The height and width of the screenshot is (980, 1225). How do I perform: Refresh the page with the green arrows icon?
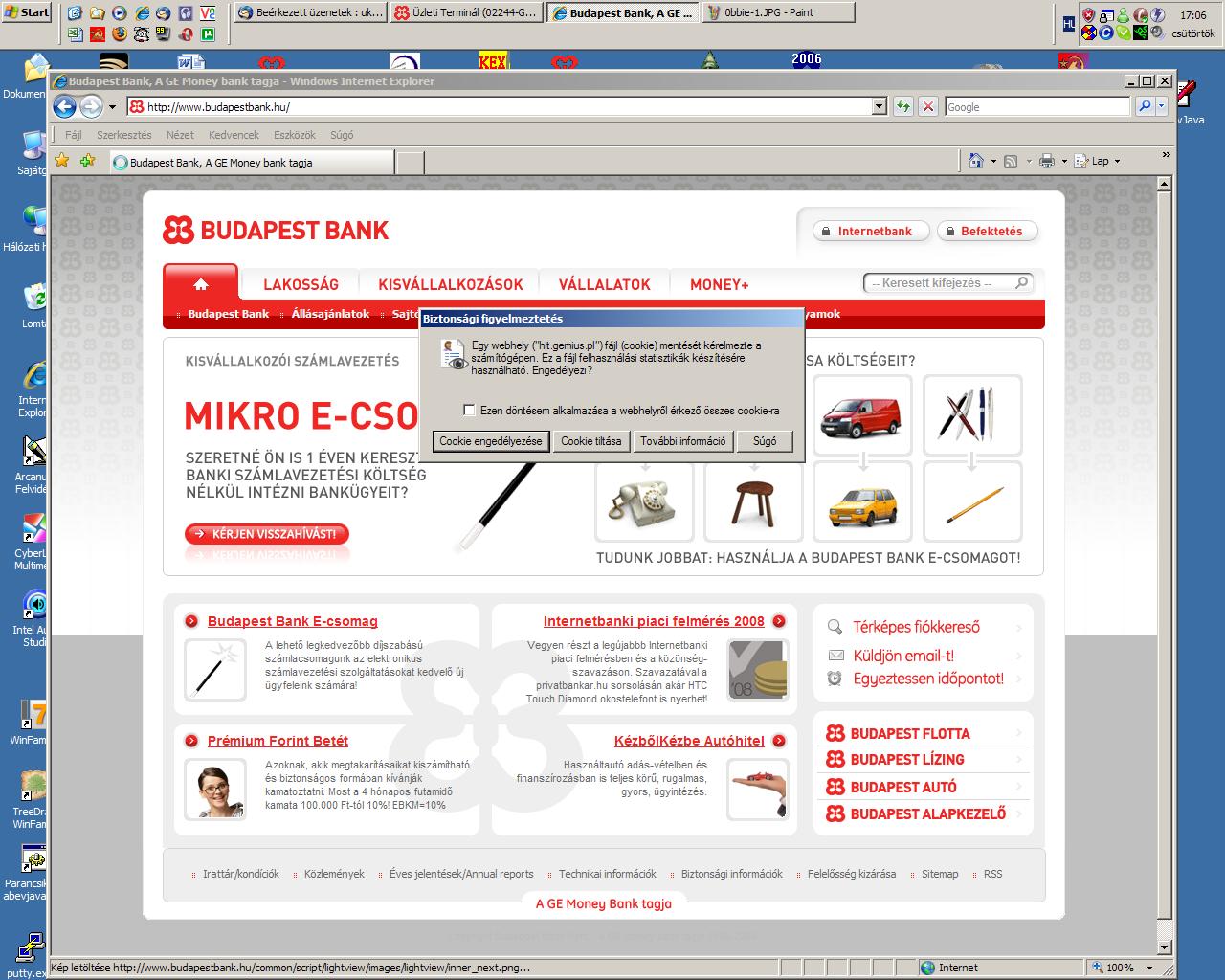[902, 107]
